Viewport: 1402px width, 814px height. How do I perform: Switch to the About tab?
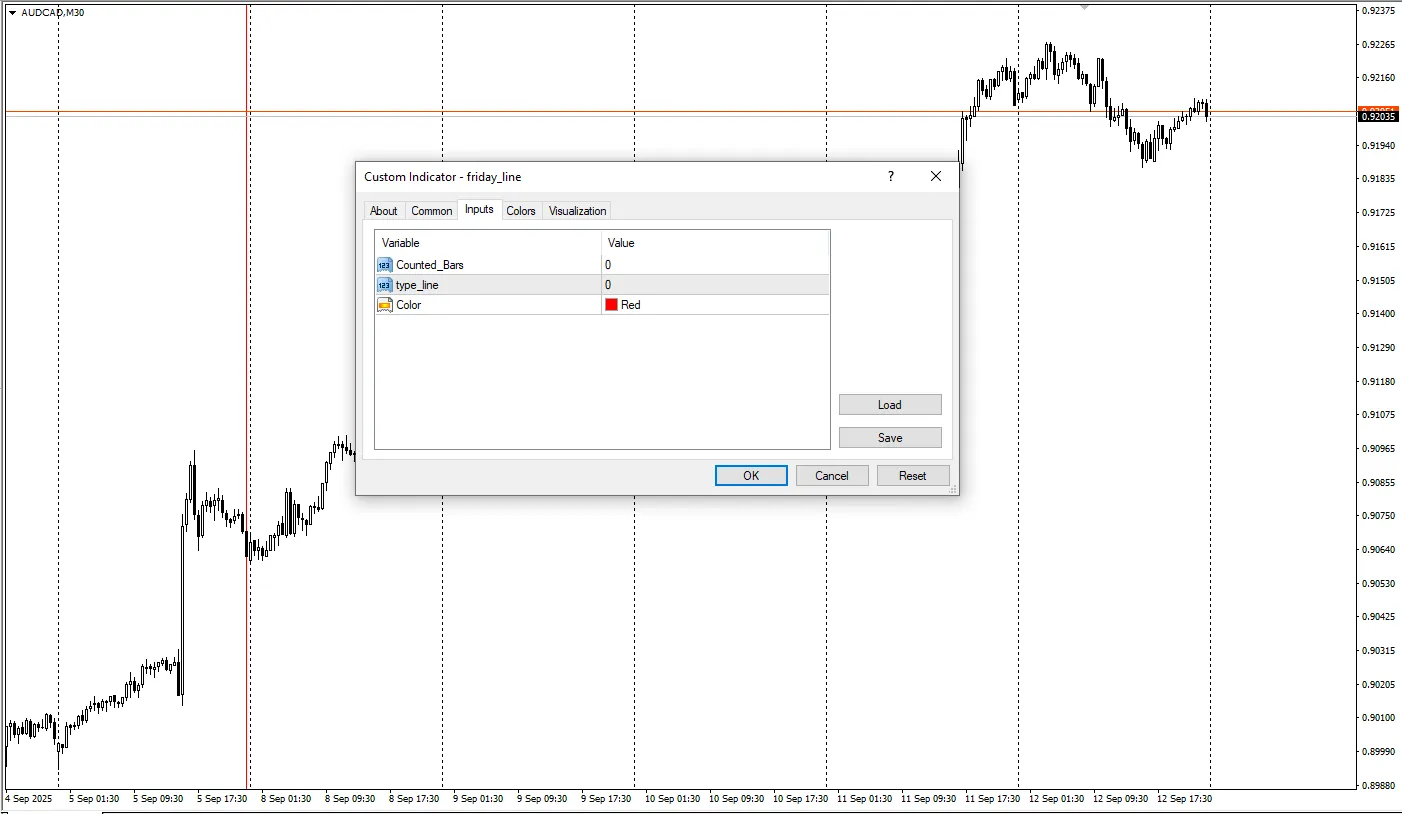point(383,211)
